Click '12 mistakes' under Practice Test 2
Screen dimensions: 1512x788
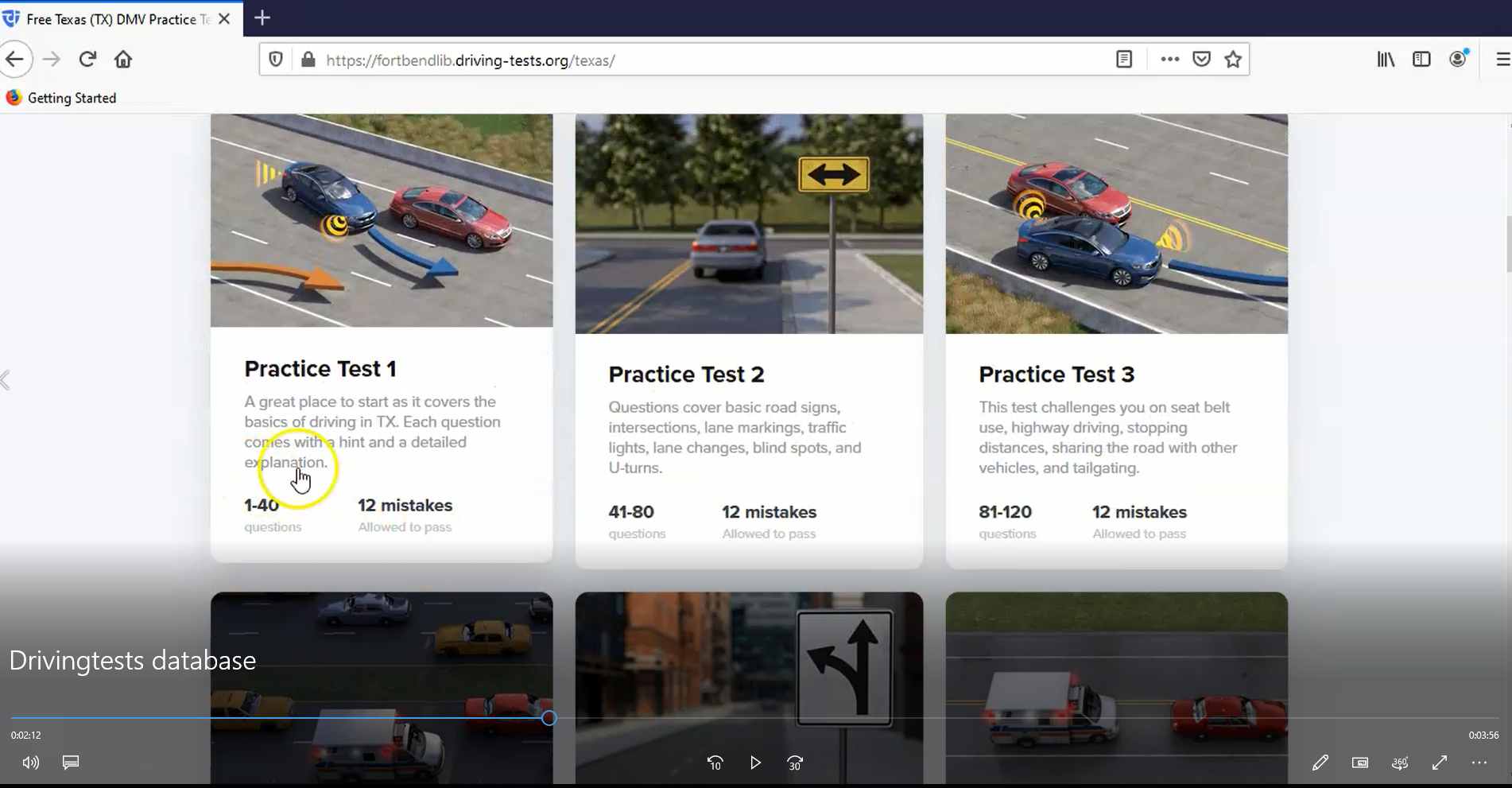click(769, 512)
